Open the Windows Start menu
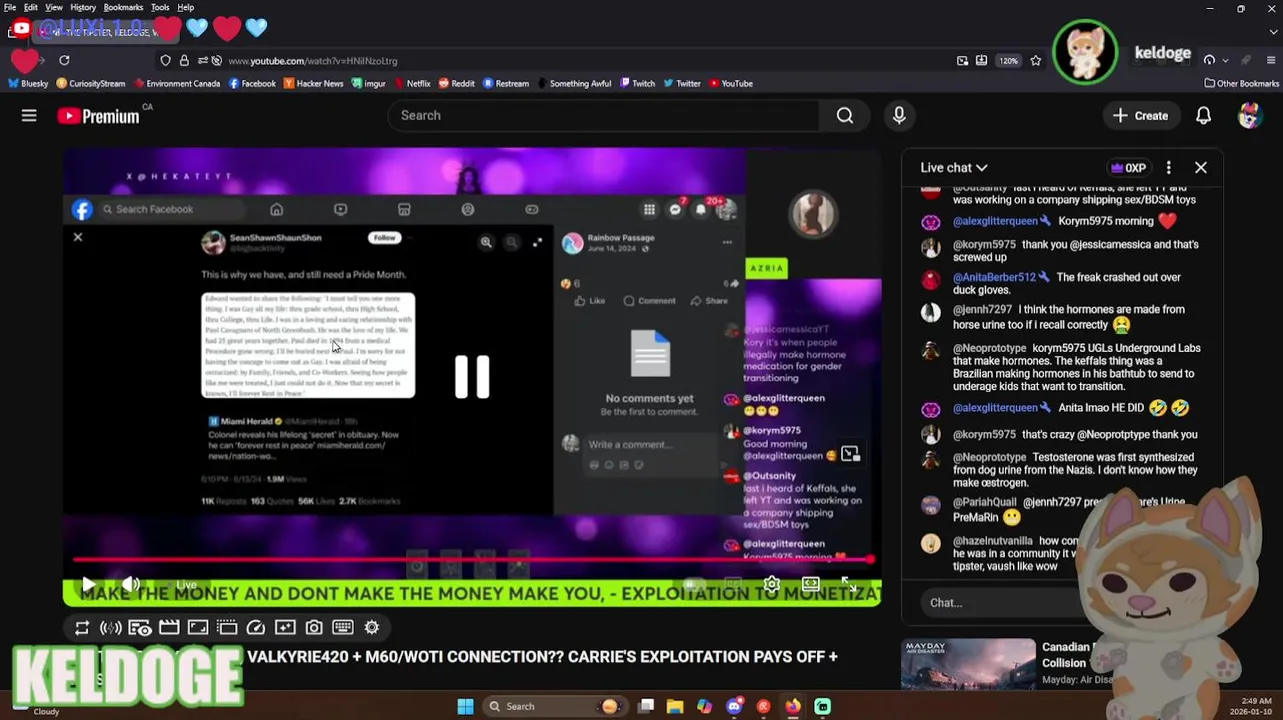The width and height of the screenshot is (1283, 720). click(465, 706)
